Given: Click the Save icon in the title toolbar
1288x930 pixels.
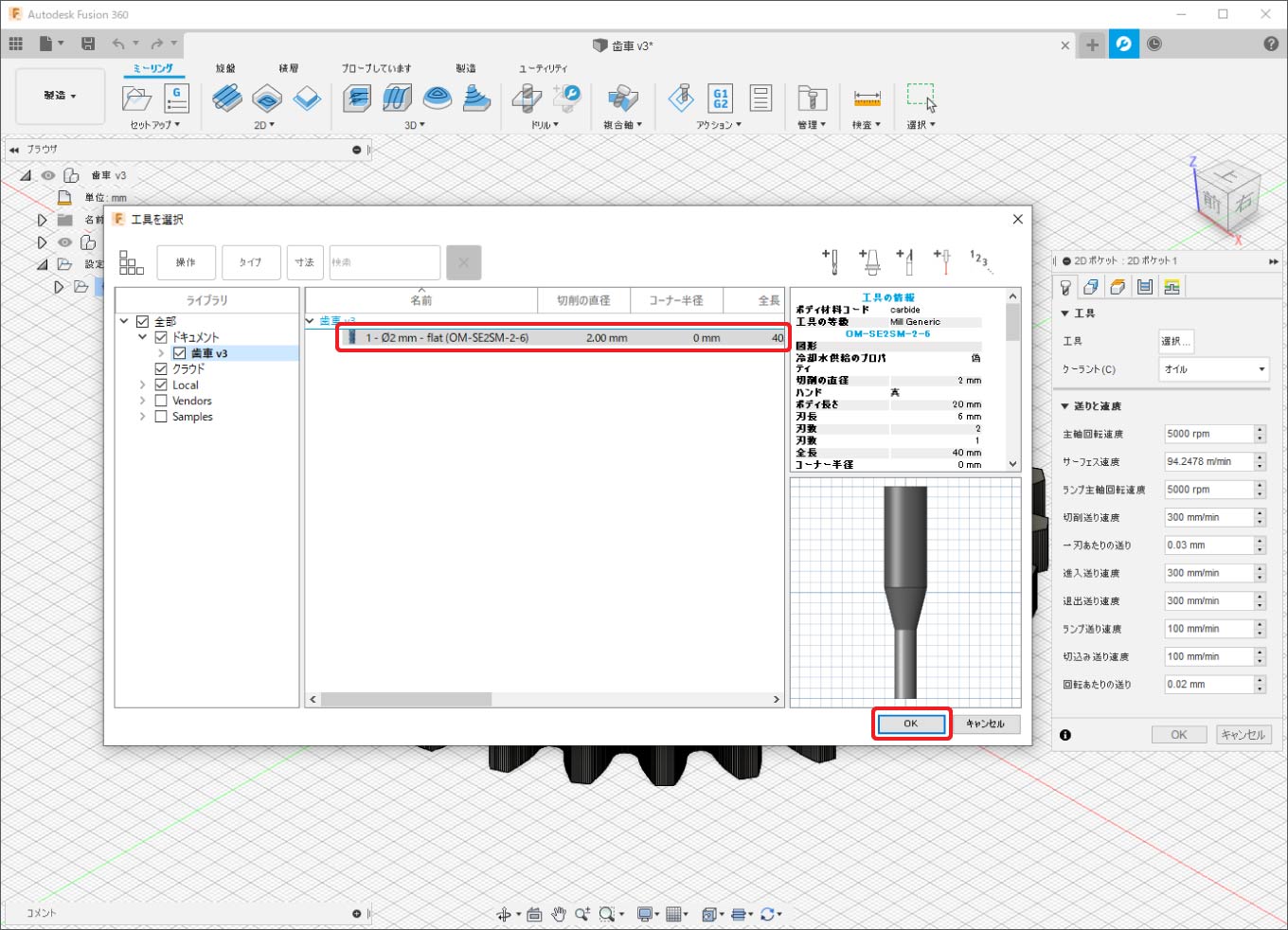Looking at the screenshot, I should pos(88,44).
